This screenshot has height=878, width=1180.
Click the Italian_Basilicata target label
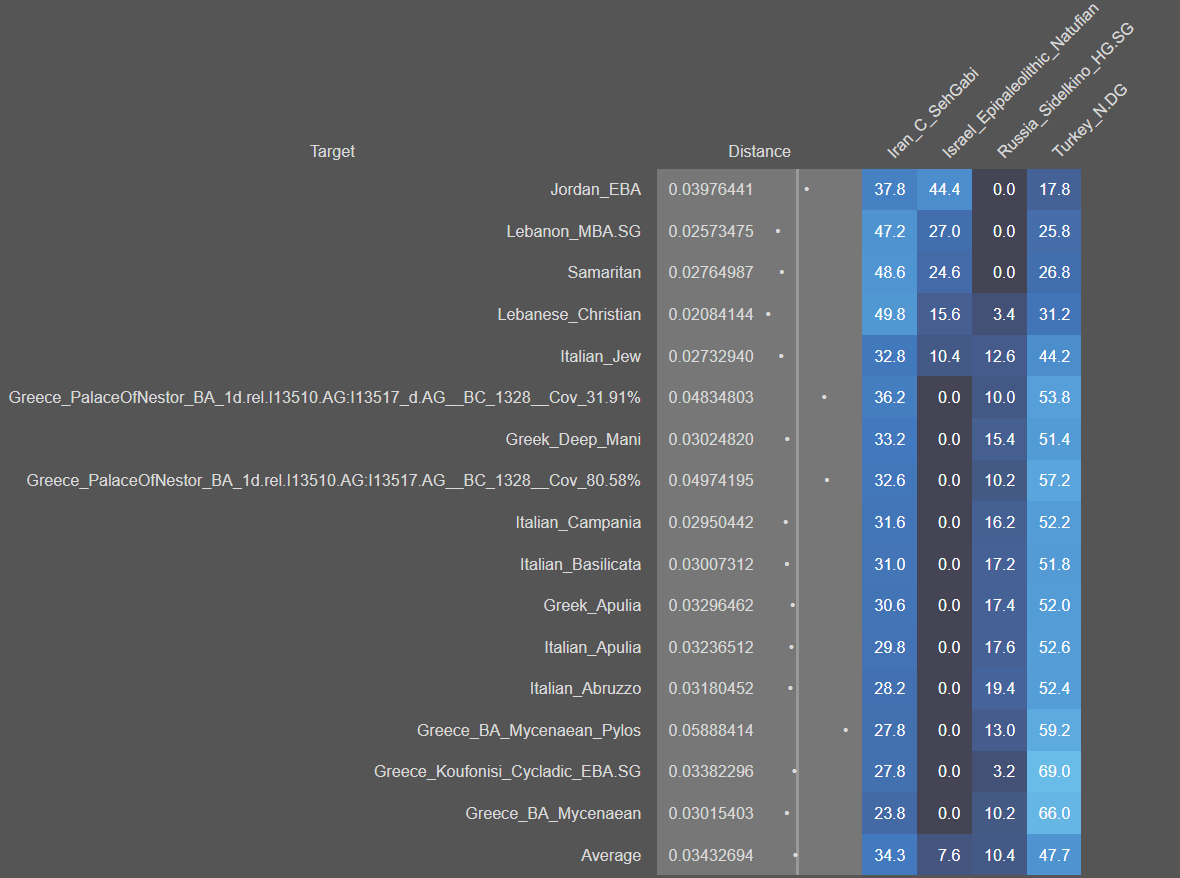tap(580, 564)
